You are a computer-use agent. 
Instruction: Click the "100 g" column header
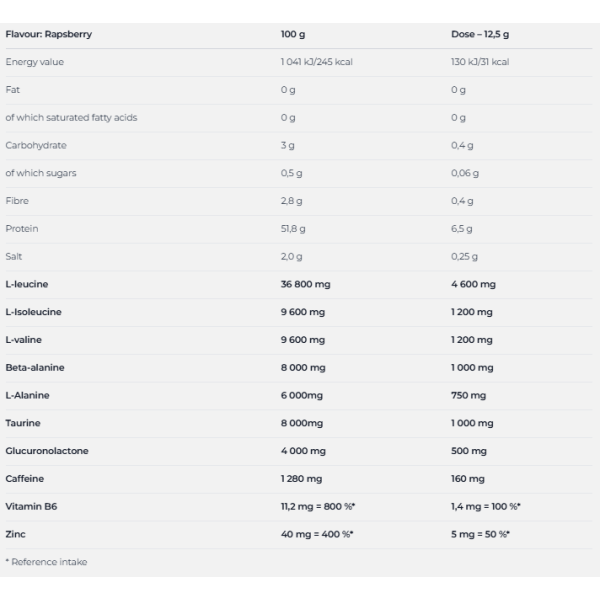pyautogui.click(x=294, y=34)
